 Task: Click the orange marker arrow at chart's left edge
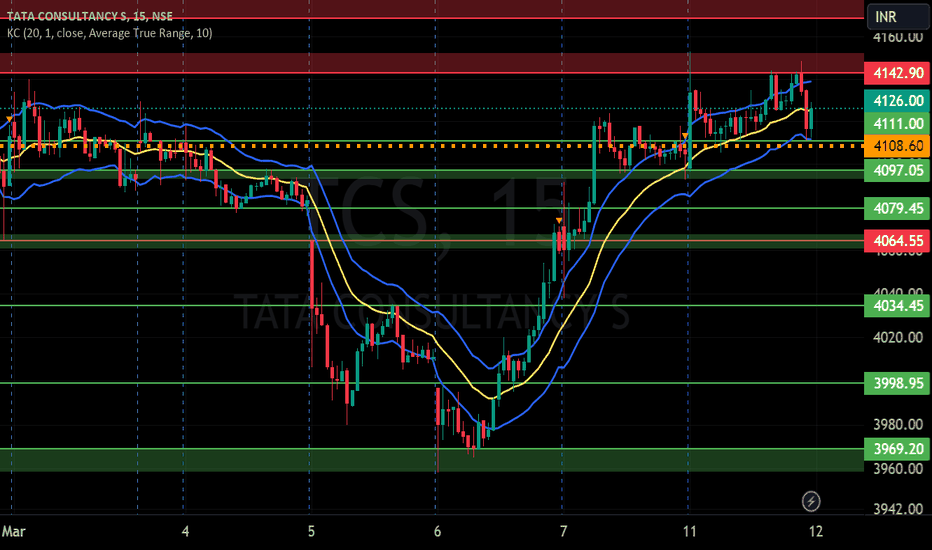(9, 120)
